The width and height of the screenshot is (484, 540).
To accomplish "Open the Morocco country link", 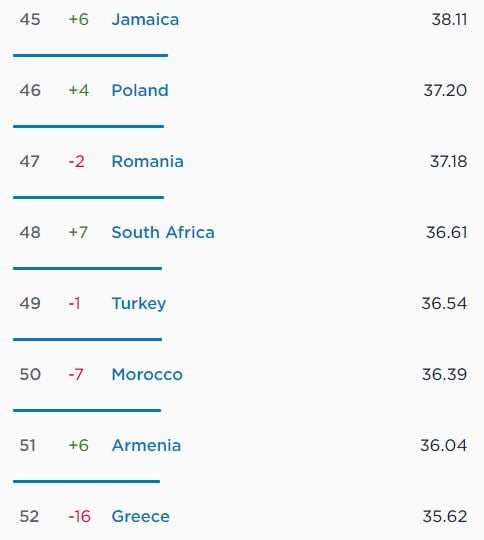I will 147,374.
